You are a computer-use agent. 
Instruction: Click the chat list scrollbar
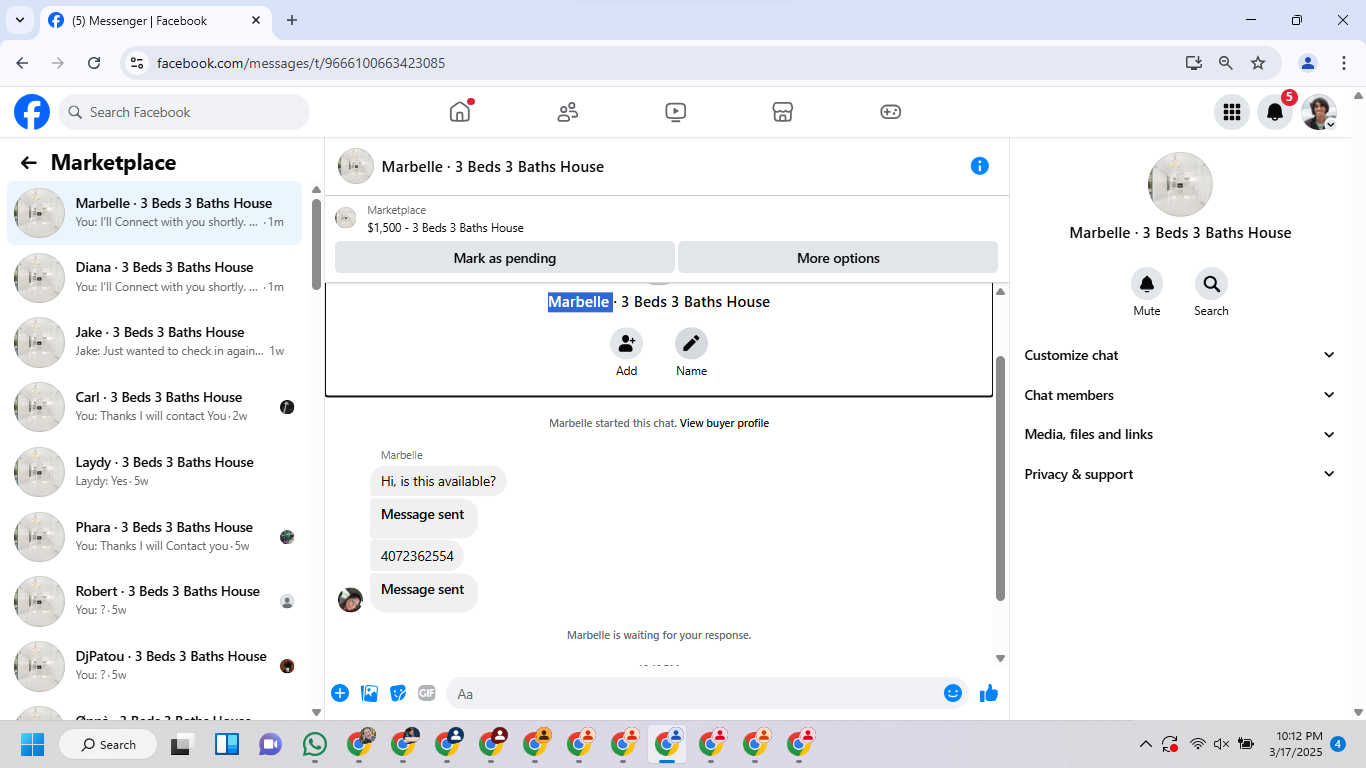point(316,245)
